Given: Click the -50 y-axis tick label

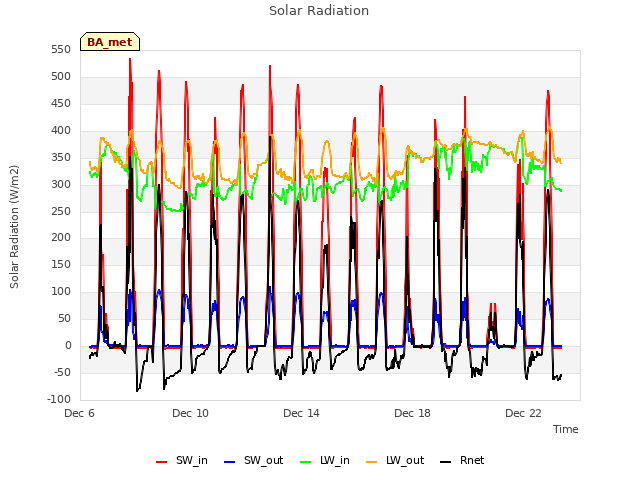Looking at the screenshot, I should tap(62, 372).
